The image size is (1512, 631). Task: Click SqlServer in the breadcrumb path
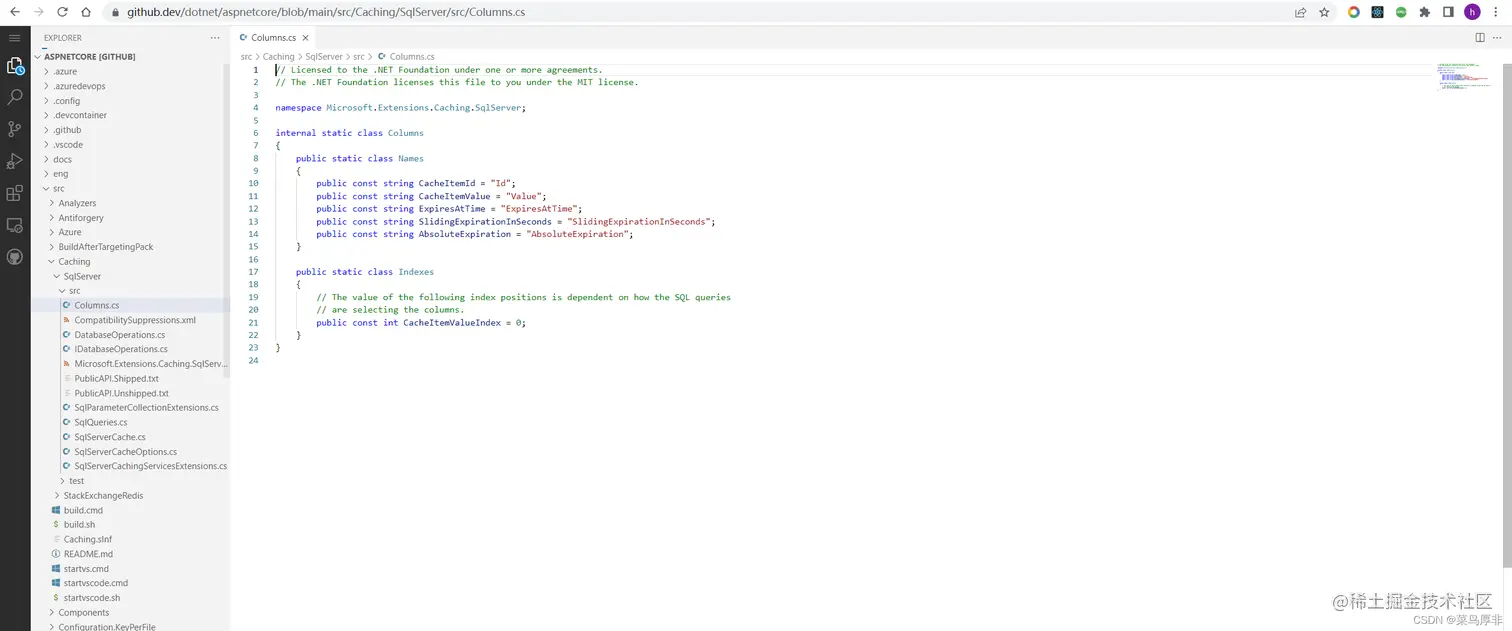click(x=323, y=57)
